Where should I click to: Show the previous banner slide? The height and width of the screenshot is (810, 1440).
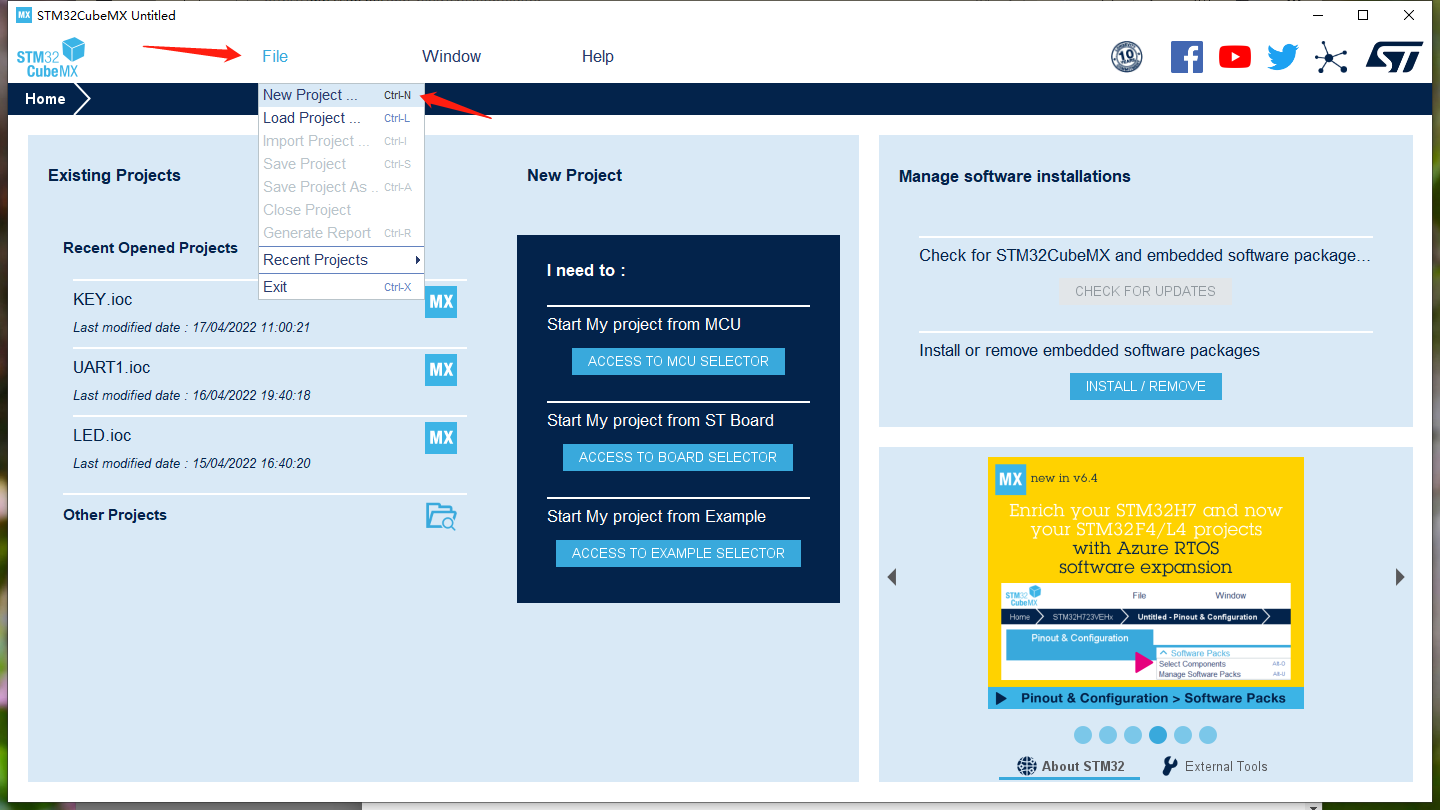coord(892,577)
